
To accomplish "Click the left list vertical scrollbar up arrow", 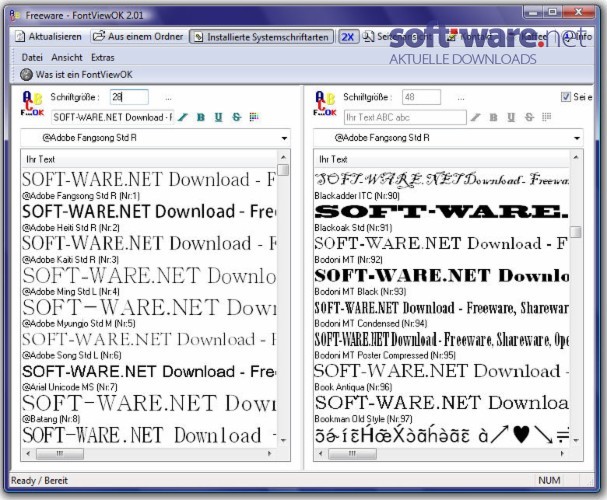I will [x=283, y=157].
